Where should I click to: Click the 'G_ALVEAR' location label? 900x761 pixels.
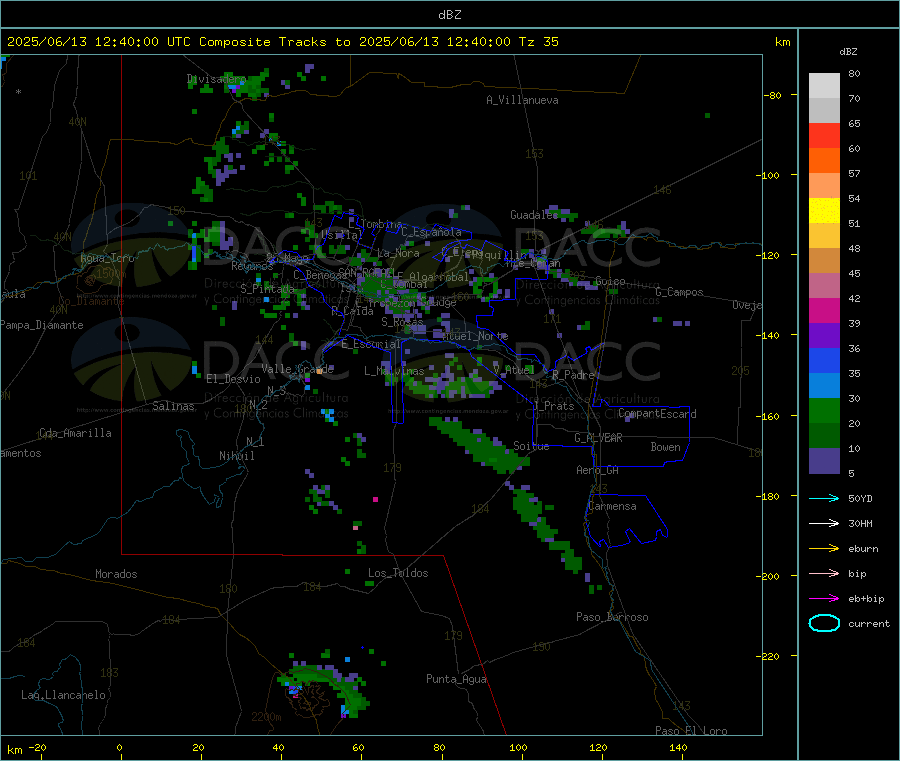click(598, 438)
